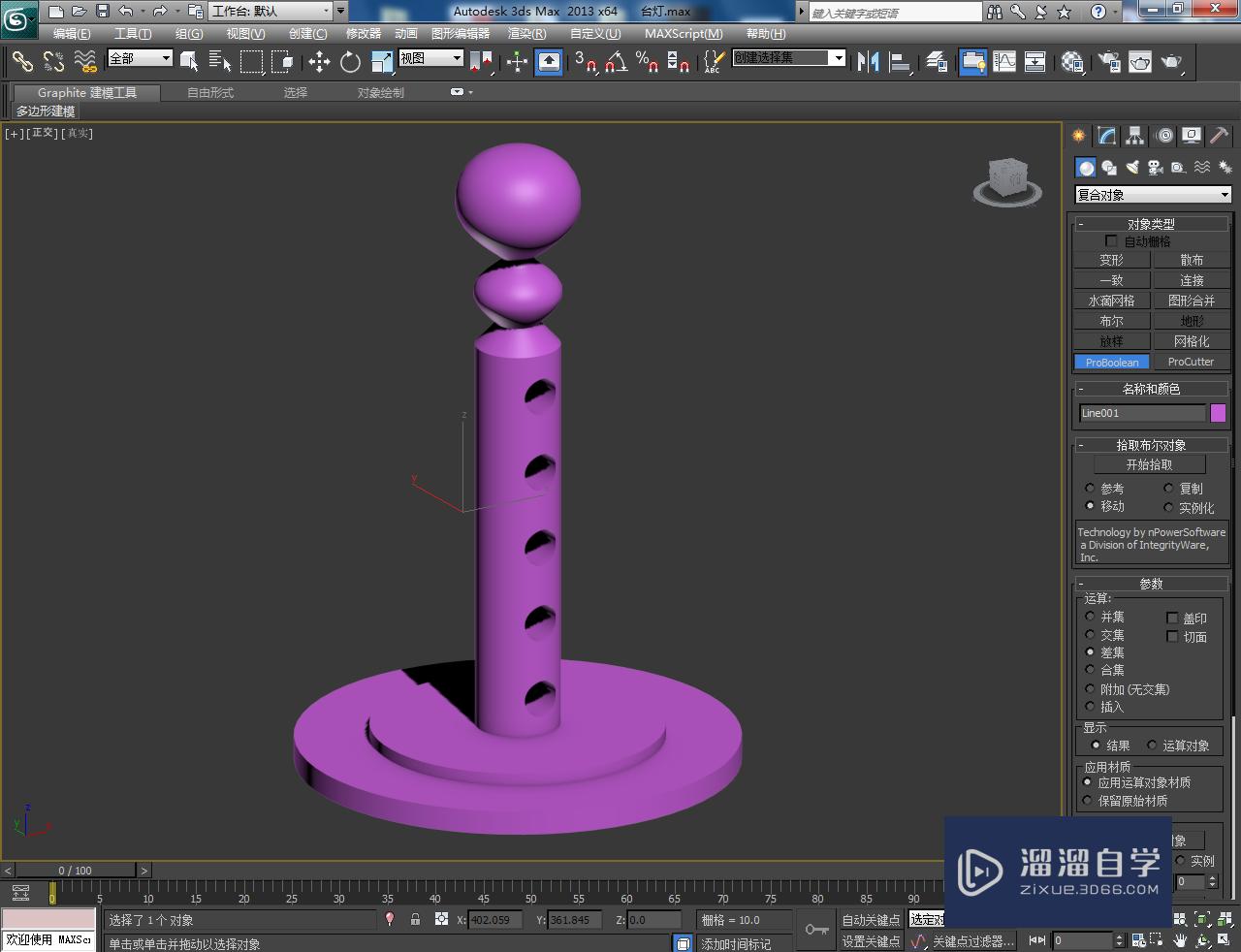Image resolution: width=1241 pixels, height=952 pixels.
Task: Collapse the 名称和颜色 rollout
Action: tap(1151, 389)
